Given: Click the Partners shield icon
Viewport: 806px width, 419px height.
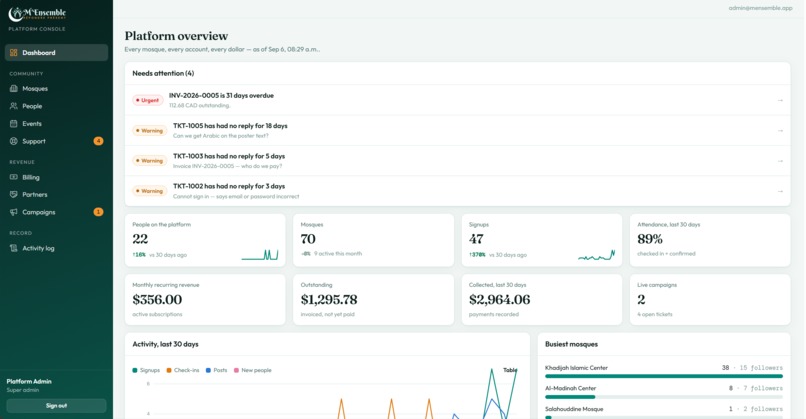Looking at the screenshot, I should 14,194.
